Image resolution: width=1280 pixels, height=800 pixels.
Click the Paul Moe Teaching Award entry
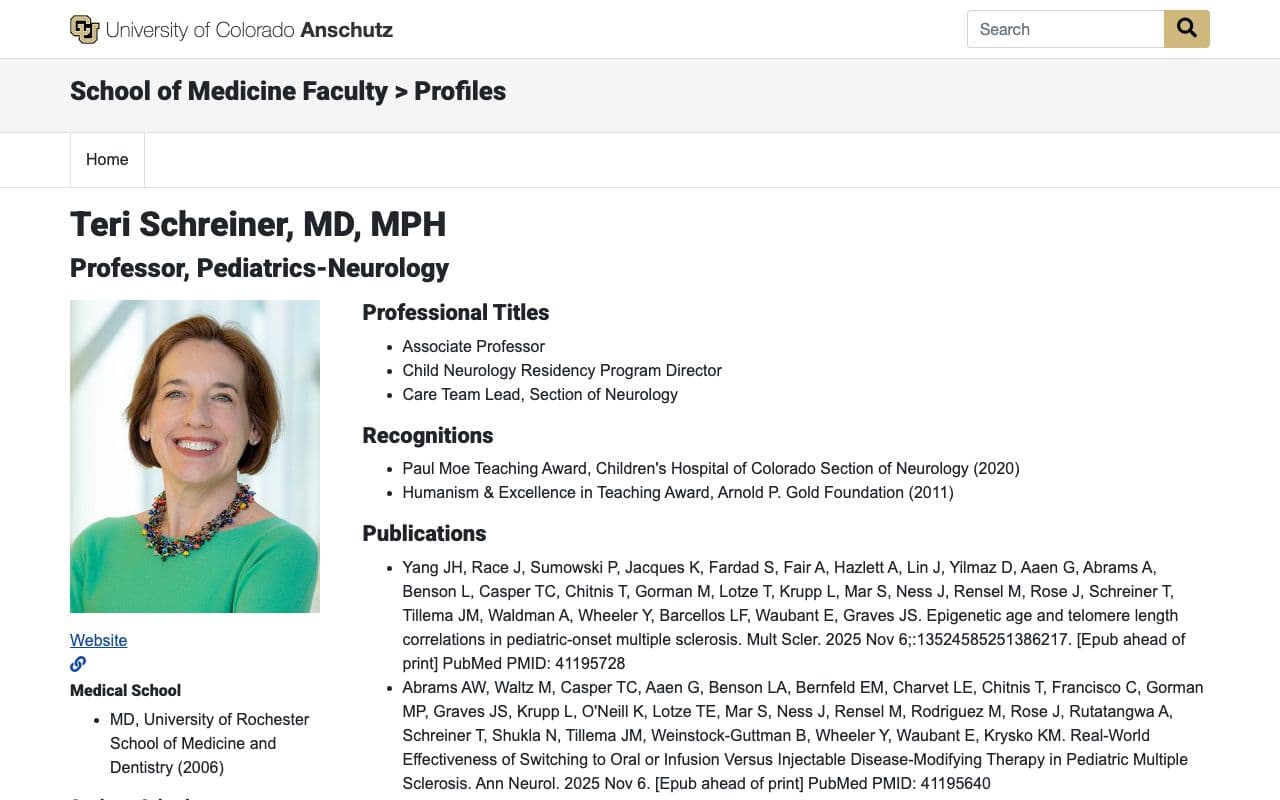pyautogui.click(x=711, y=468)
